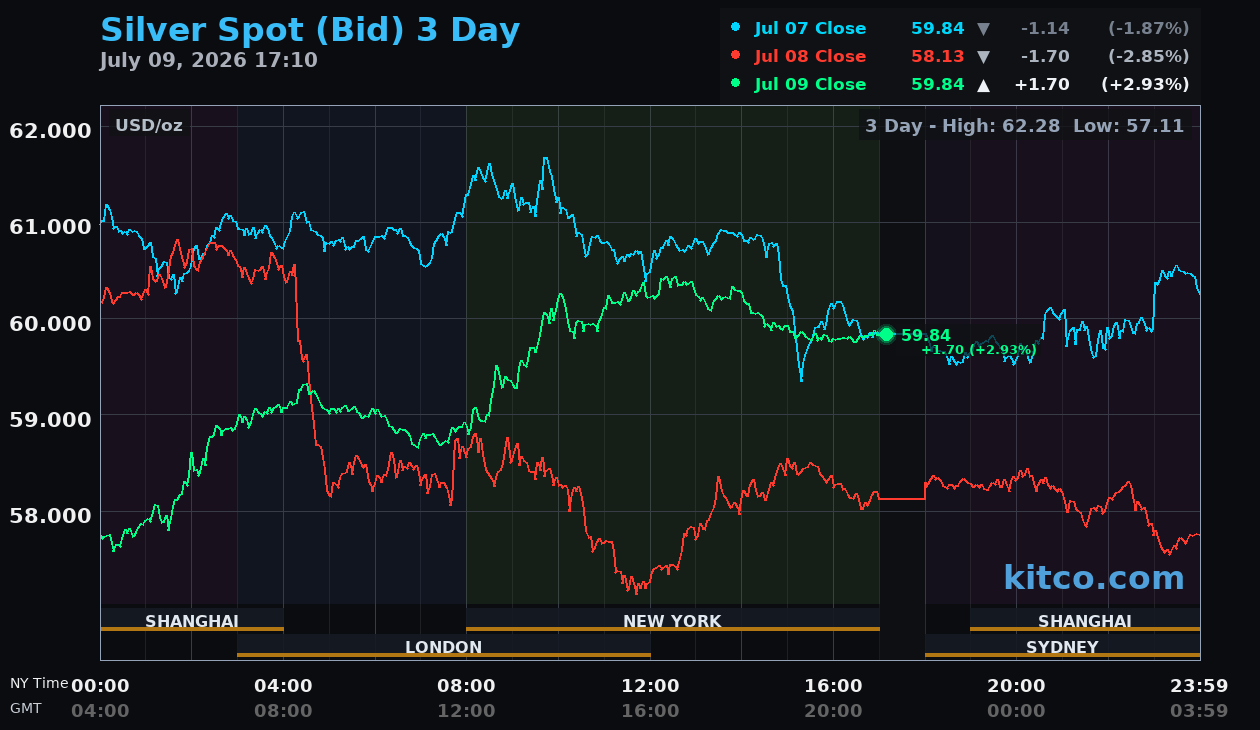This screenshot has width=1260, height=730.
Task: Click the left SHANGHAI session bar
Action: pyautogui.click(x=192, y=621)
